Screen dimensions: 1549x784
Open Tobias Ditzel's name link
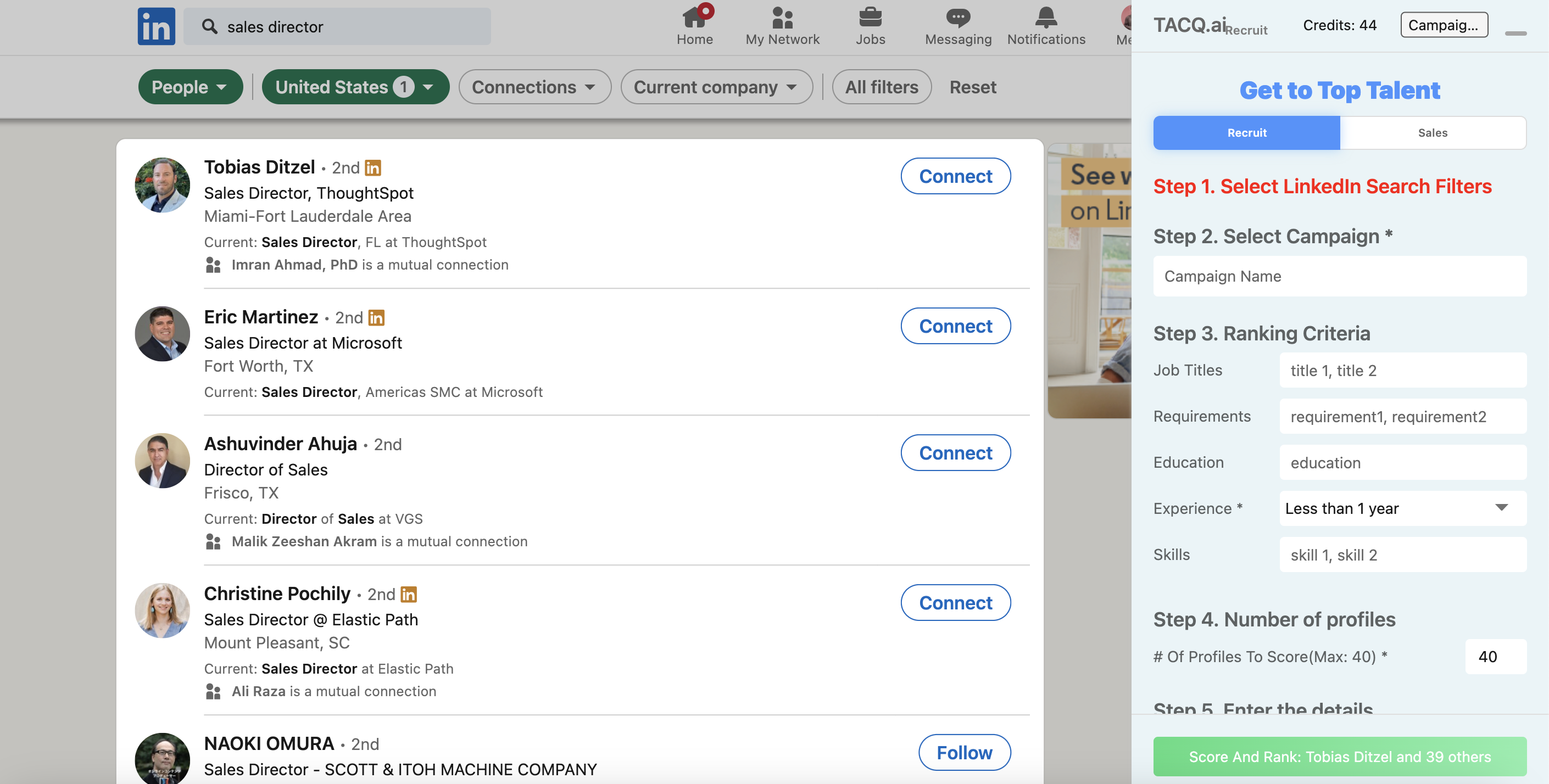(259, 167)
